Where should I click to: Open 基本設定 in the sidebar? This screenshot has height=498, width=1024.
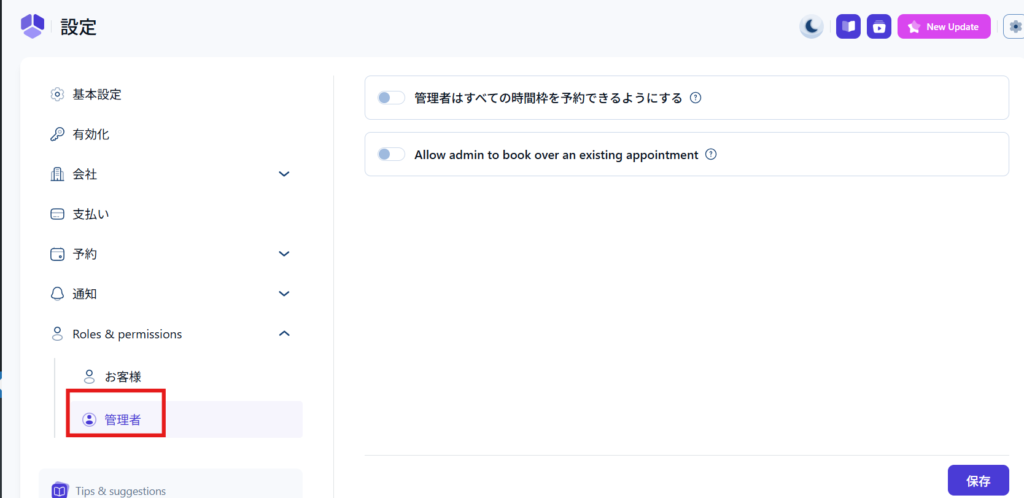coord(97,95)
